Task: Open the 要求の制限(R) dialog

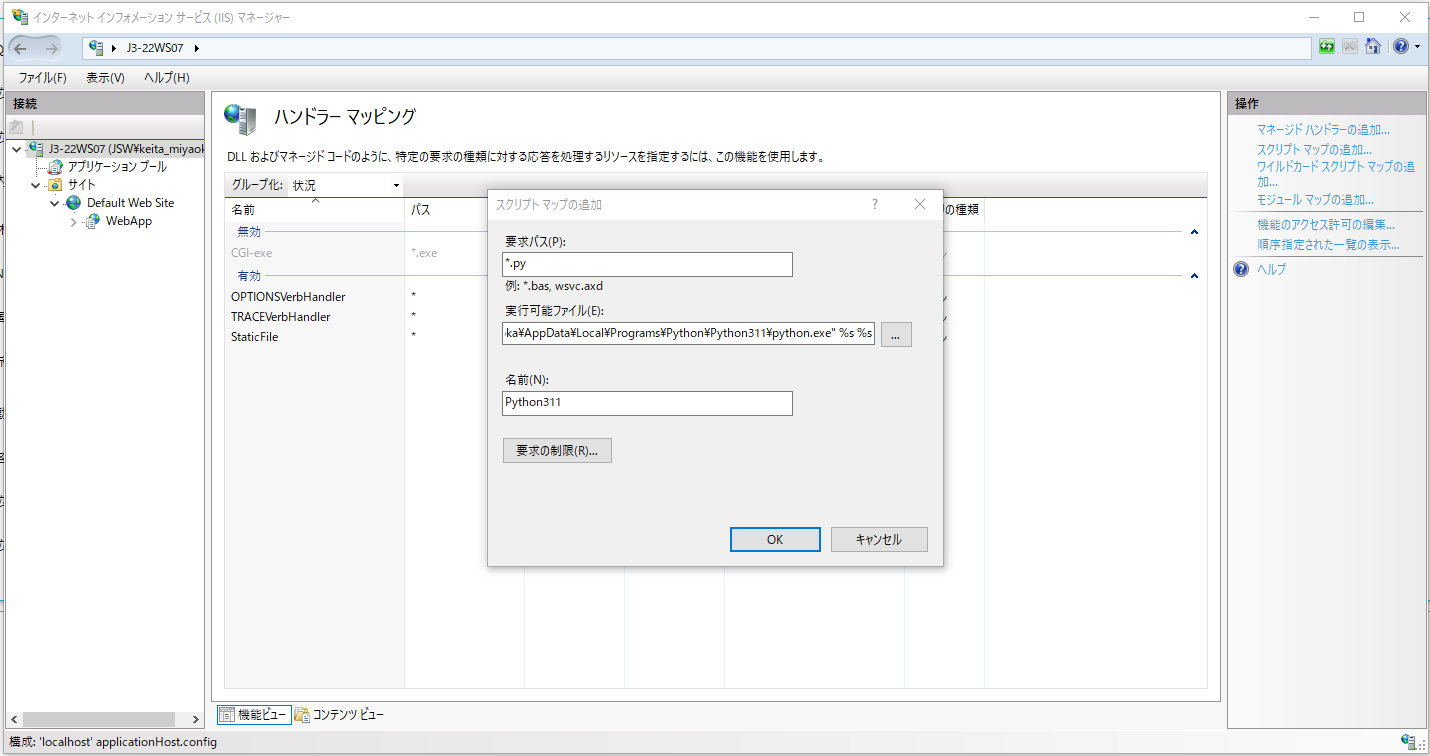Action: pos(557,450)
